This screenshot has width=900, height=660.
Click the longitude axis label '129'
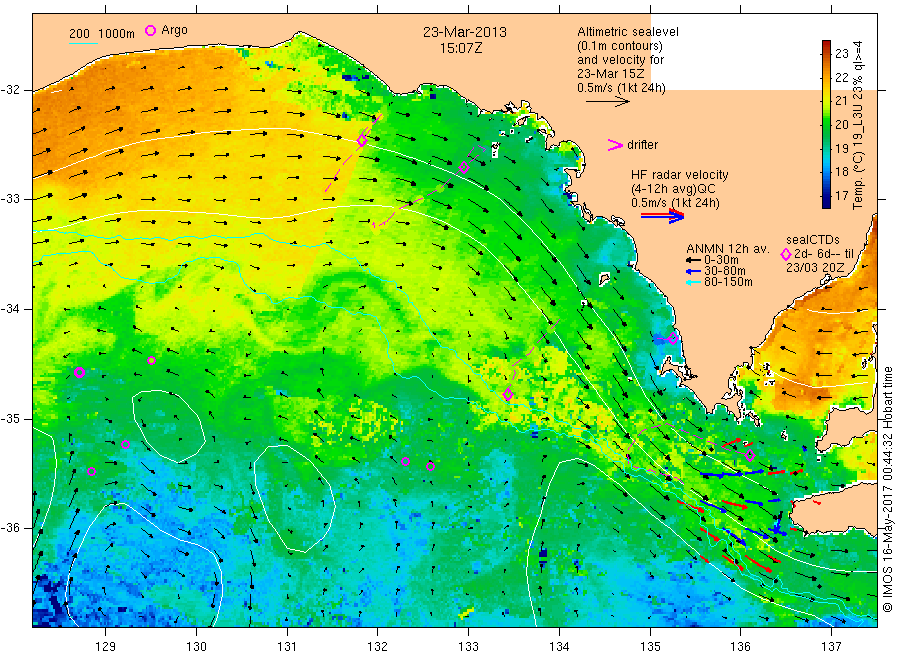point(106,647)
